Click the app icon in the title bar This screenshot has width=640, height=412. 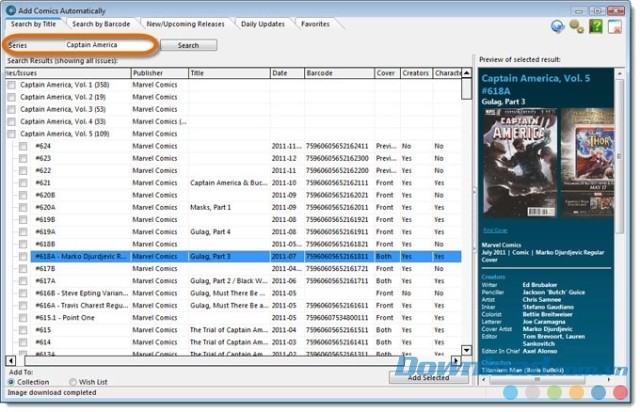11,8
